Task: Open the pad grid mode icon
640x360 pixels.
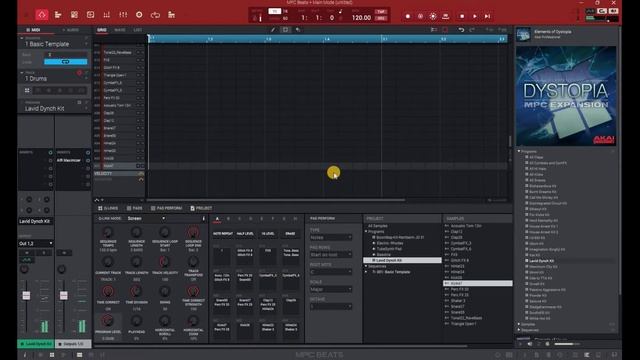Action: tap(74, 15)
